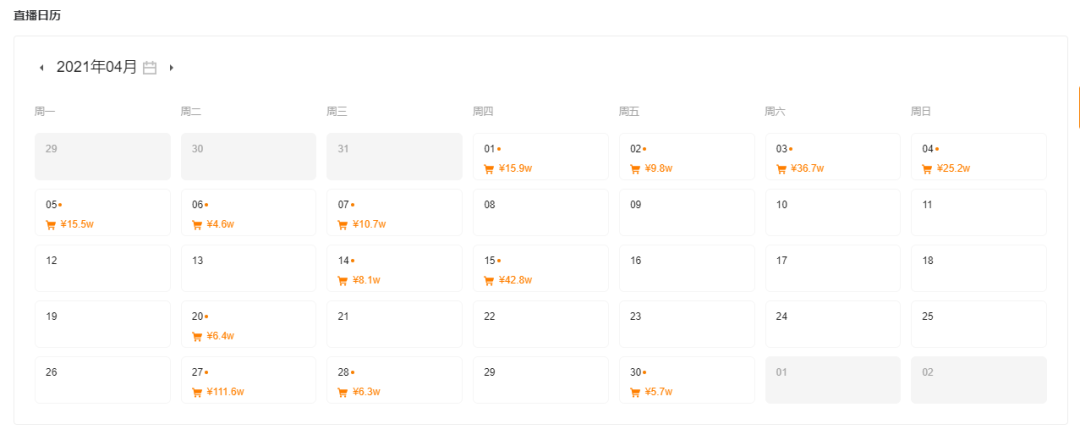
Task: Click the cart icon on April 15
Action: [489, 280]
